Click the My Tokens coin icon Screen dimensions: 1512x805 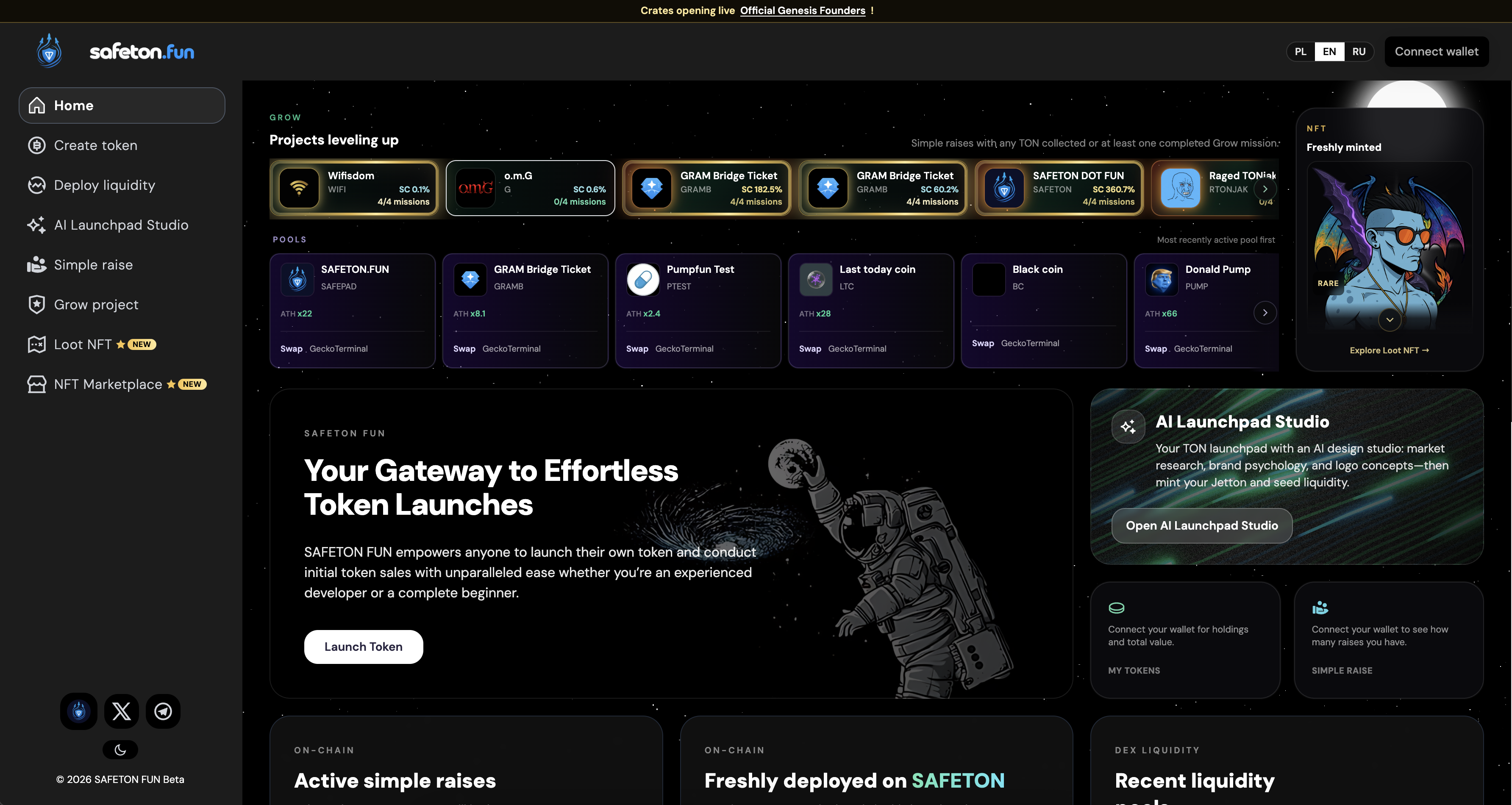point(1116,608)
